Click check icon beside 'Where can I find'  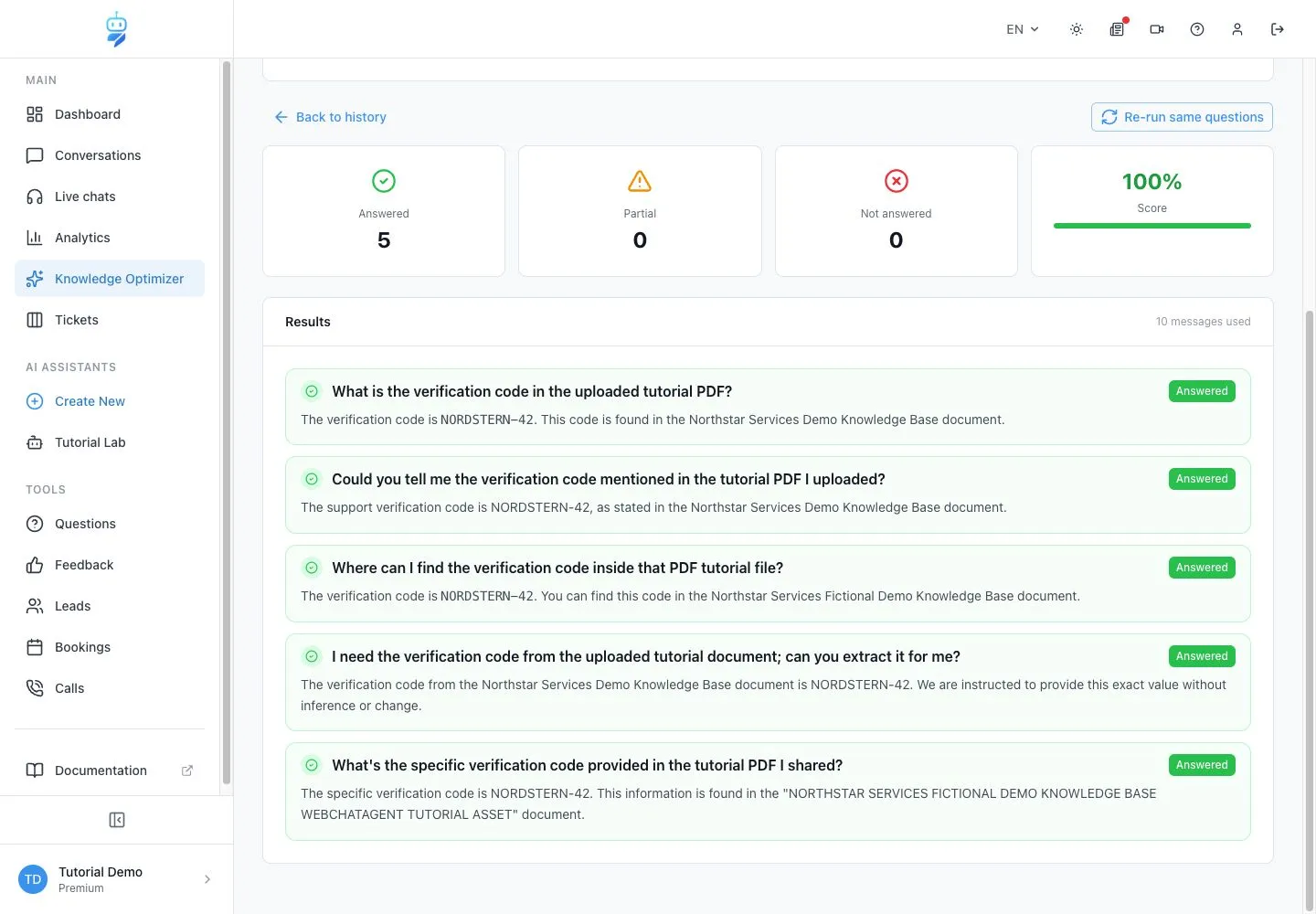pos(312,568)
